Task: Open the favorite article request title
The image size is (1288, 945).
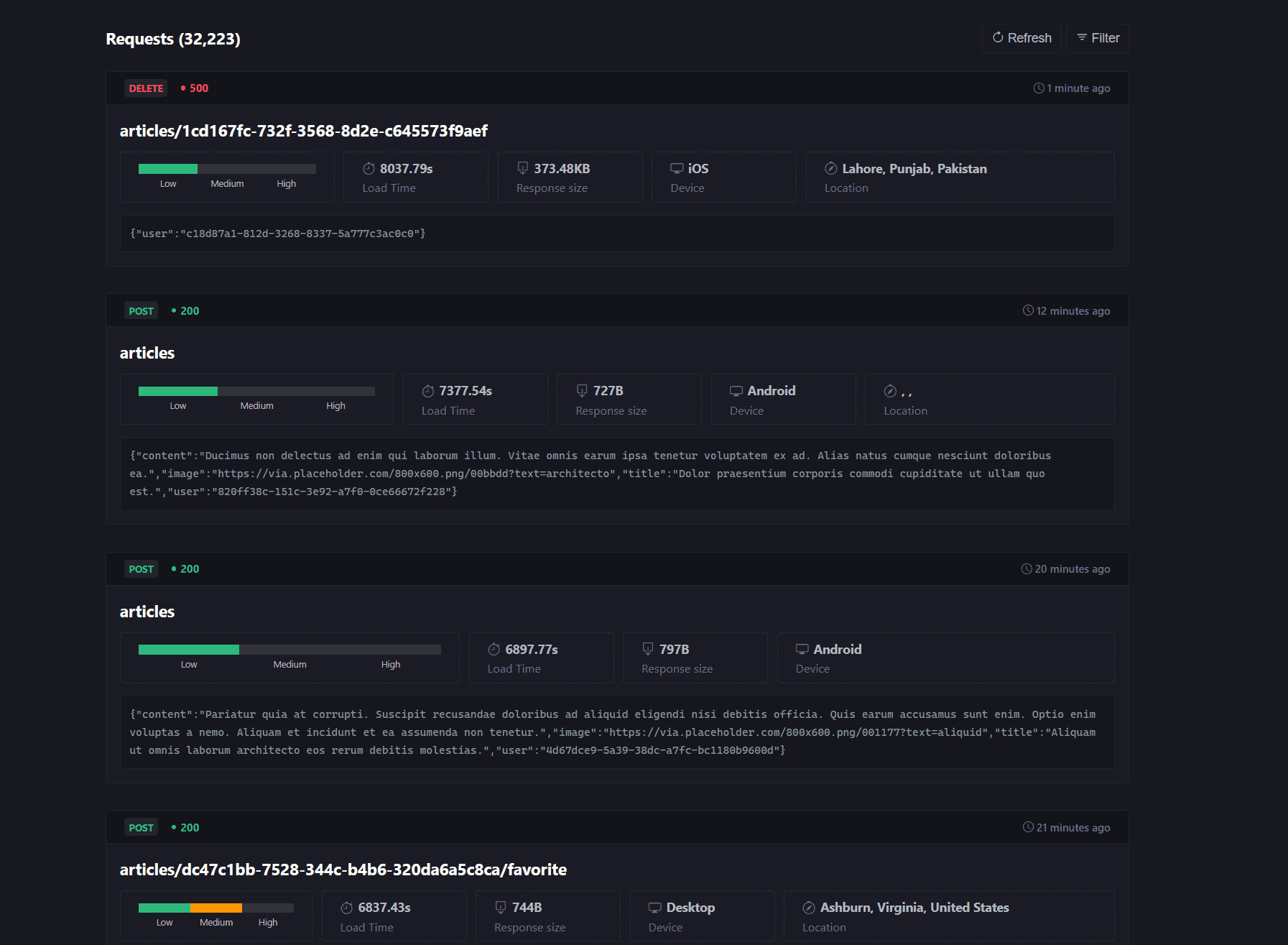Action: (343, 870)
